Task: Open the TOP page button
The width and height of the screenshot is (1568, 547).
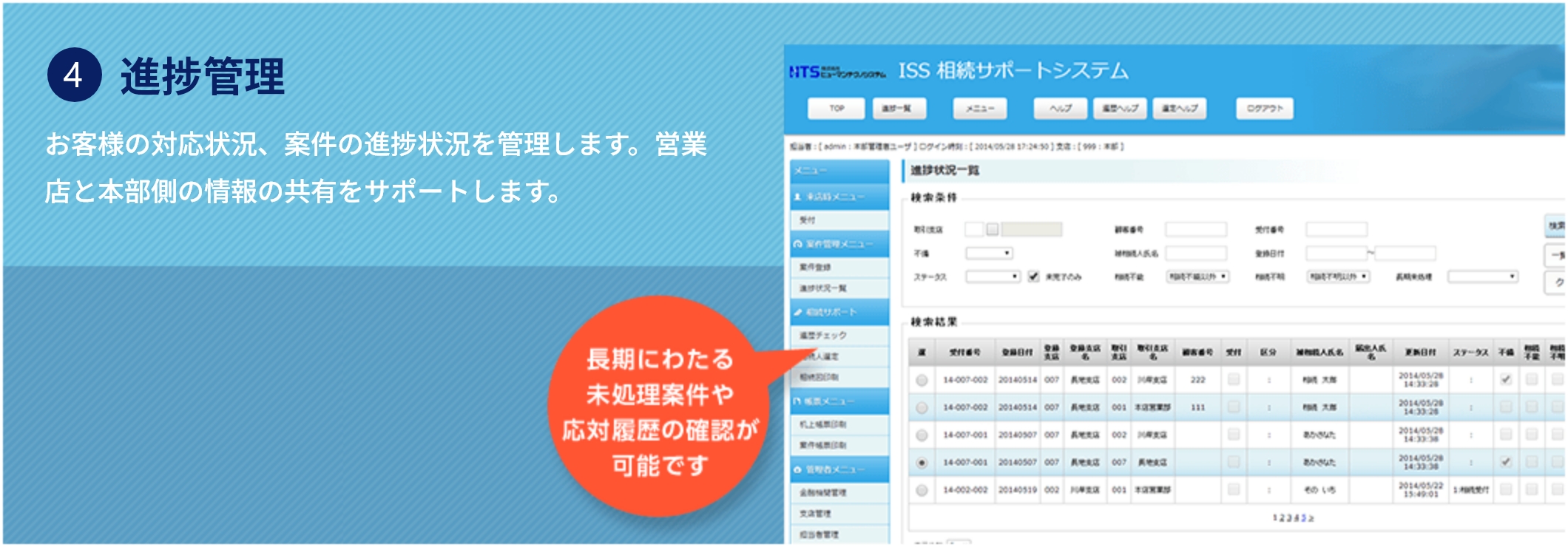Action: 837,109
